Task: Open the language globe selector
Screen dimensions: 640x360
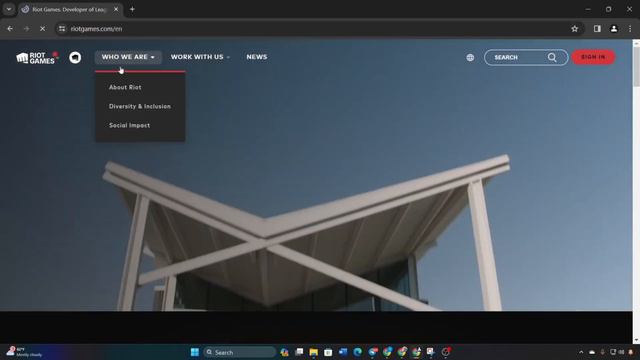Action: coord(470,58)
